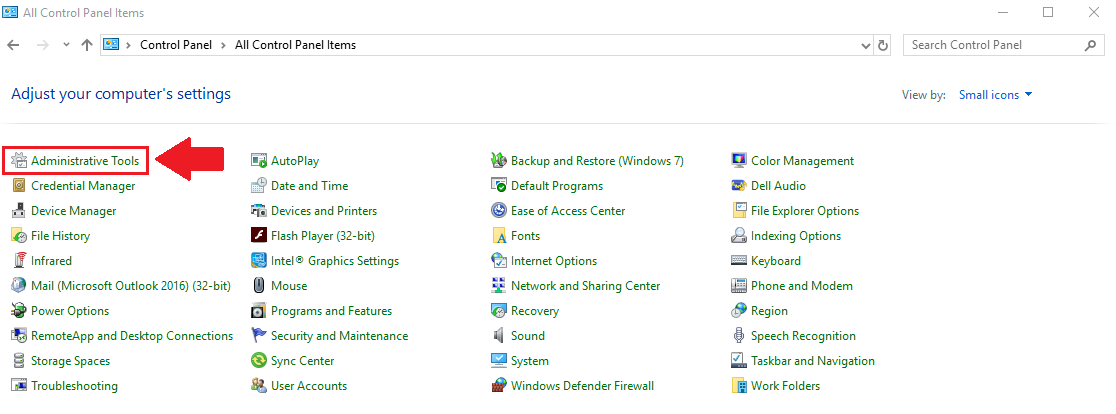
Task: Click the Control Panel title bar icon
Action: 11,12
